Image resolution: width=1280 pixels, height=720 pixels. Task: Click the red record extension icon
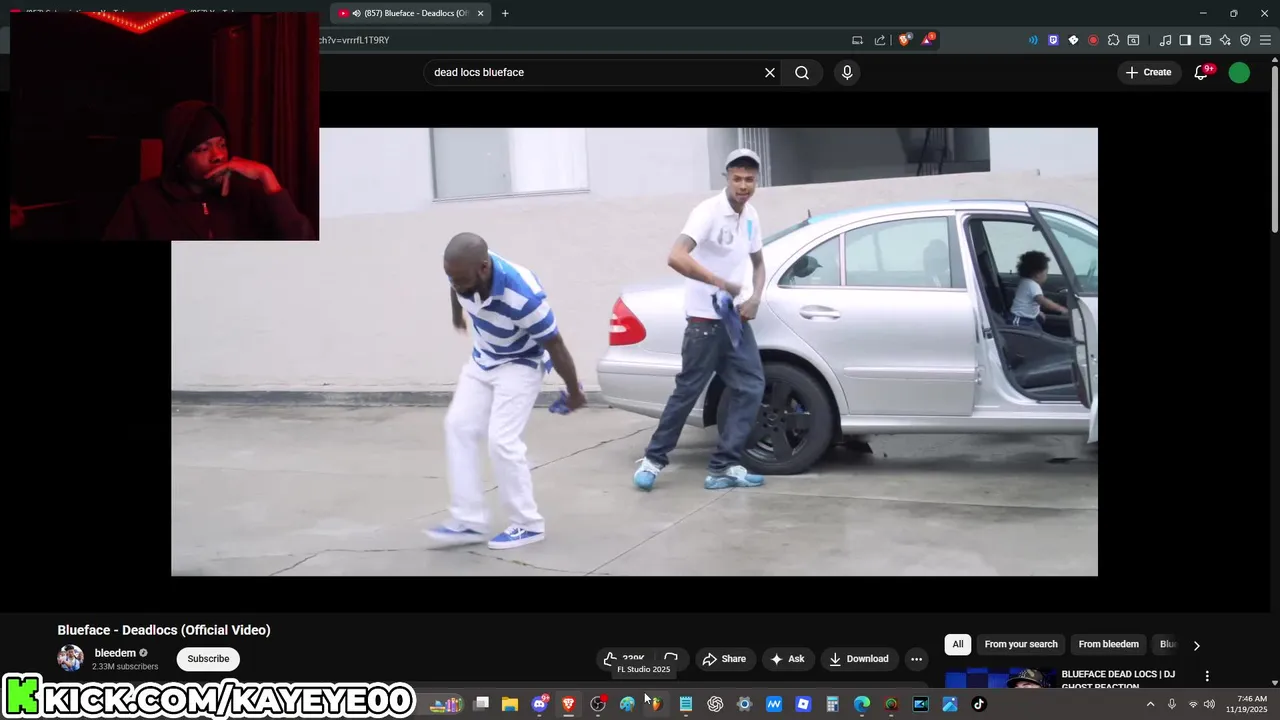(1093, 40)
